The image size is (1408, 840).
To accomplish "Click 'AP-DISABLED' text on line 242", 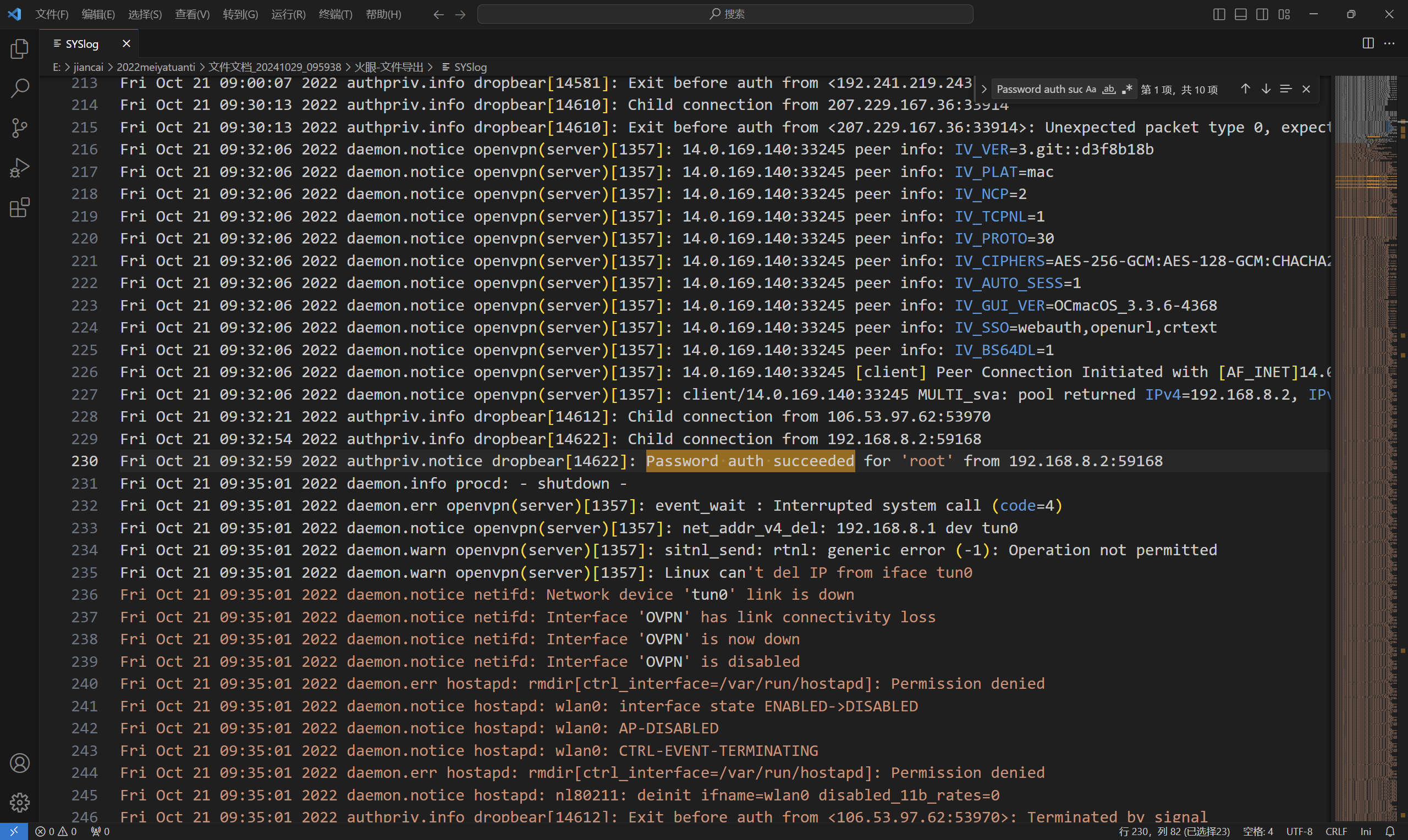I will coord(669,728).
